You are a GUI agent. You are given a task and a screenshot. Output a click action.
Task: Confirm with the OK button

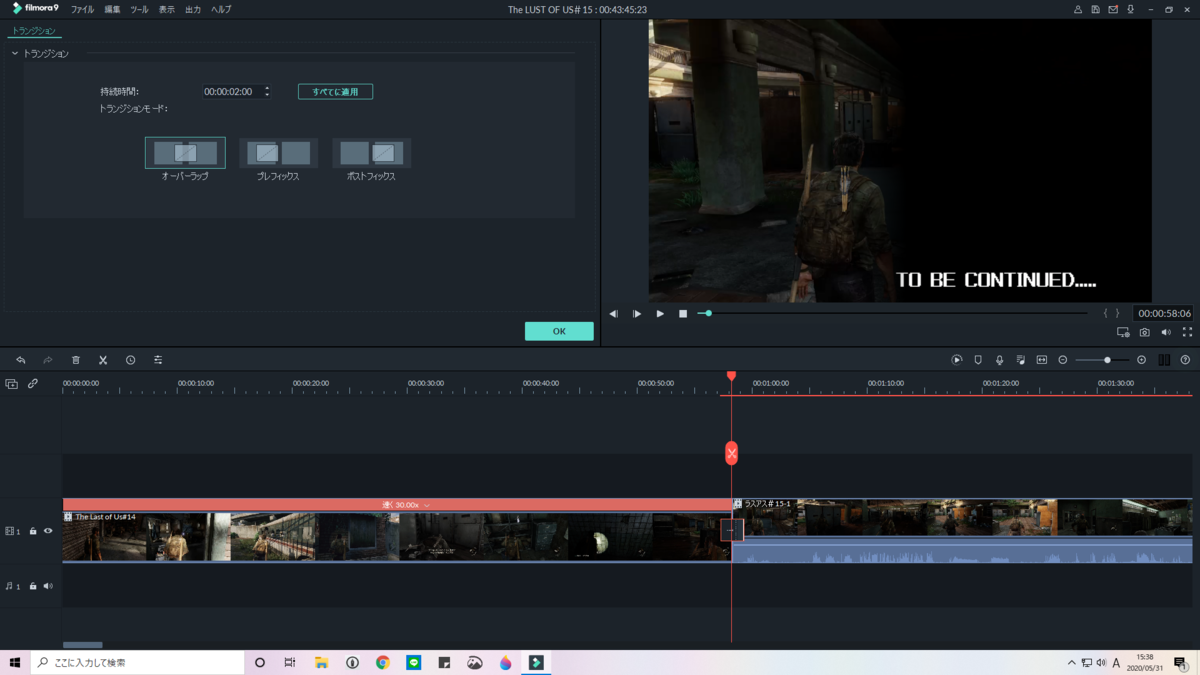pyautogui.click(x=559, y=331)
